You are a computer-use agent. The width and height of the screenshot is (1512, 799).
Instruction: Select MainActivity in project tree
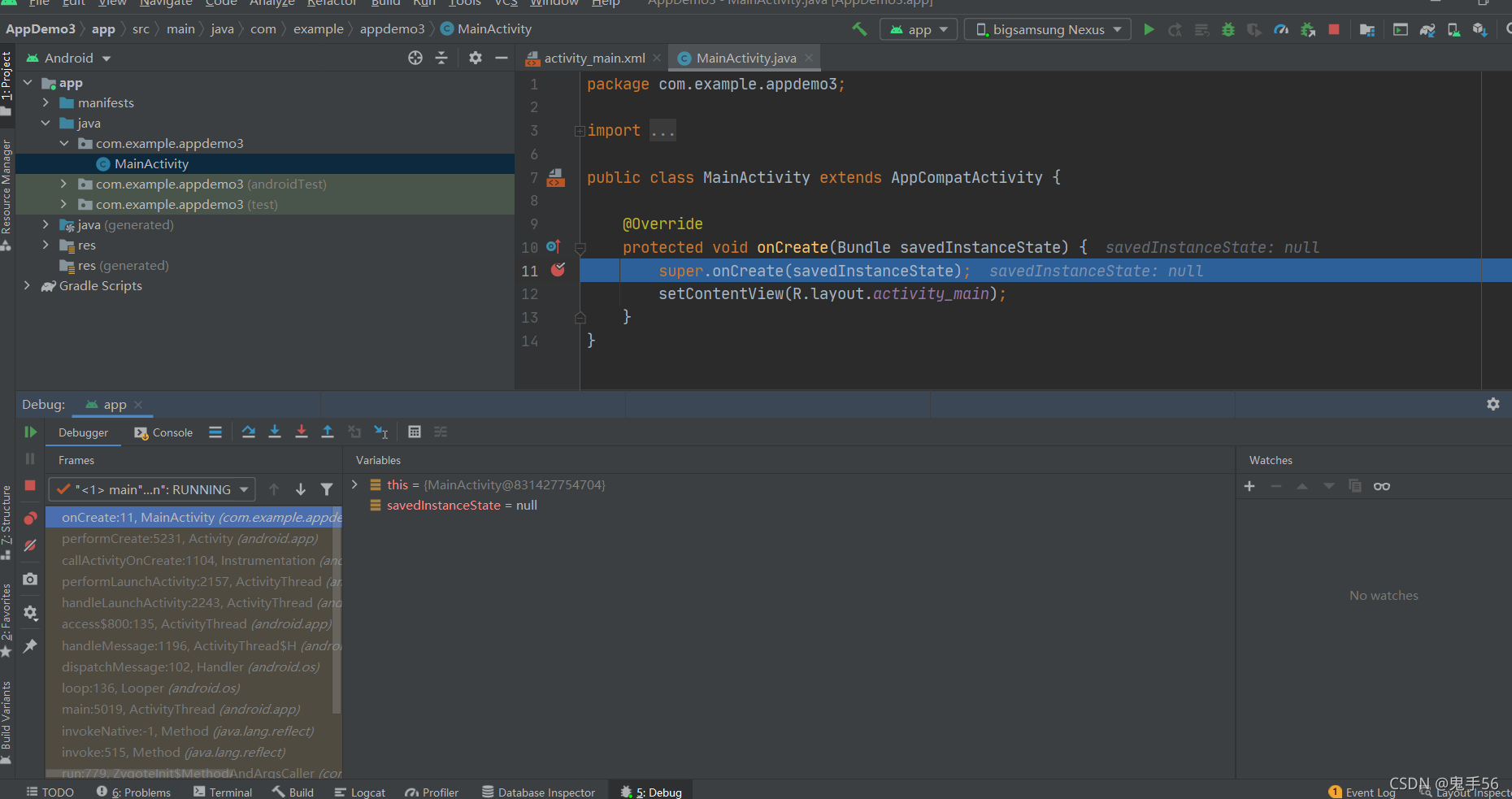pos(151,163)
